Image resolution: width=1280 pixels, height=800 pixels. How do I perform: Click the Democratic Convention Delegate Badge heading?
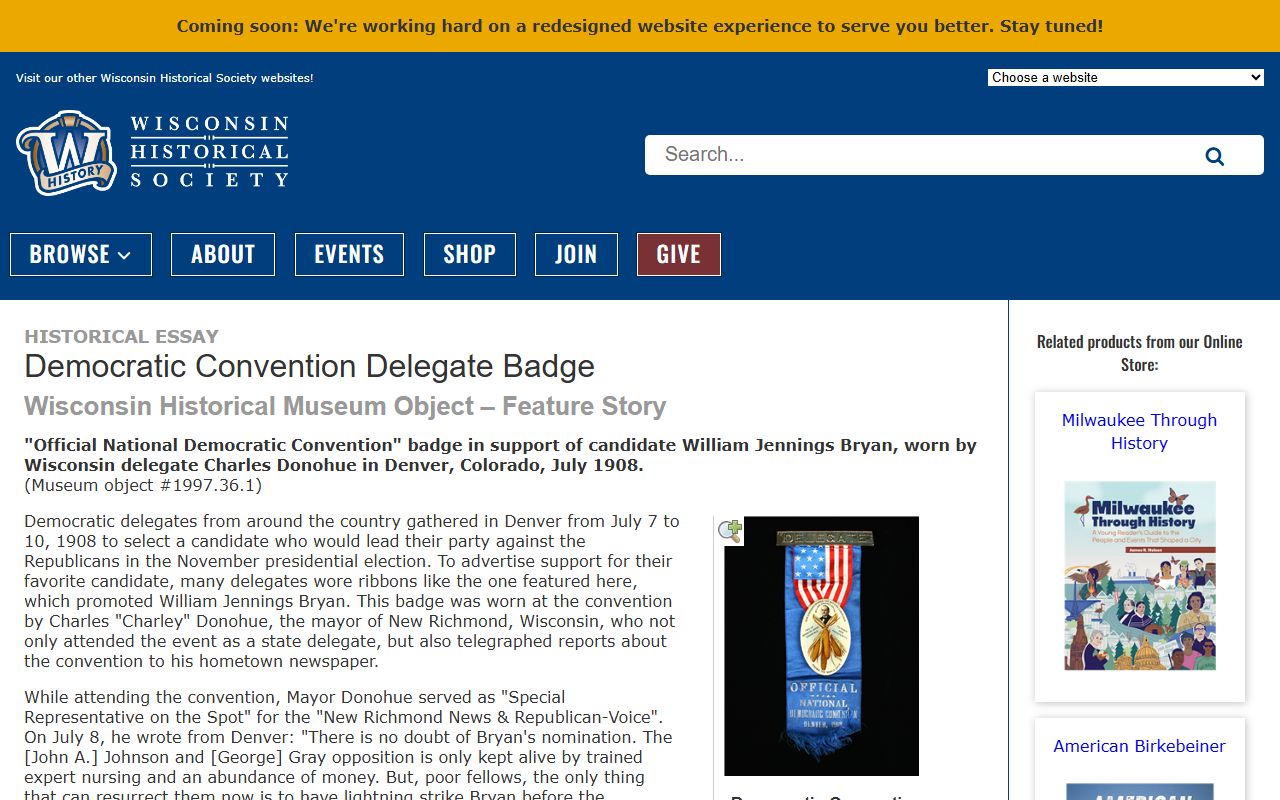[309, 366]
